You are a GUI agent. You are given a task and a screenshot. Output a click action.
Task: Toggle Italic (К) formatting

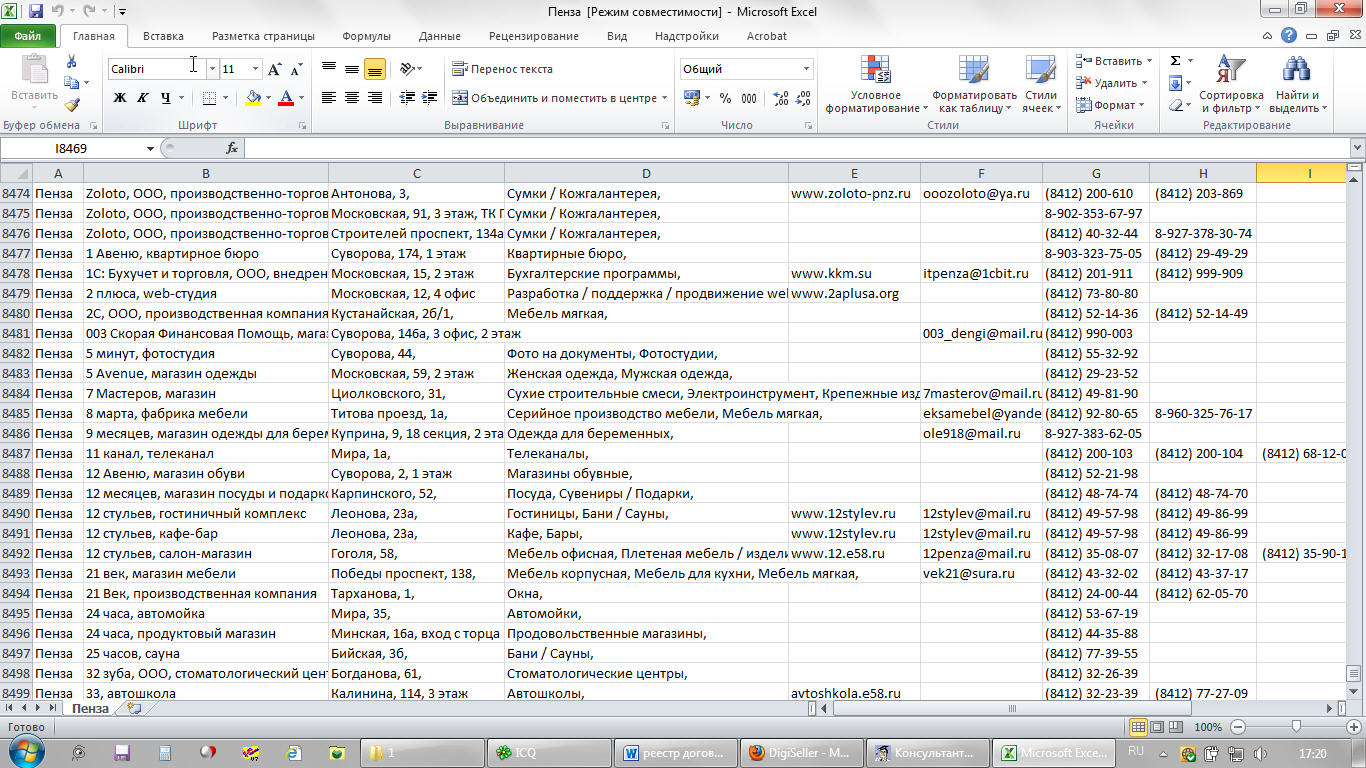coord(142,98)
